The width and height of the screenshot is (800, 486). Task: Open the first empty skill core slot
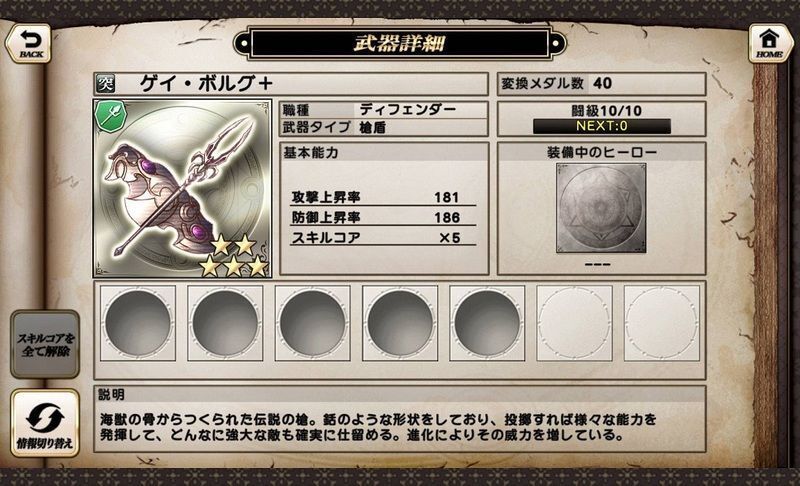click(138, 323)
